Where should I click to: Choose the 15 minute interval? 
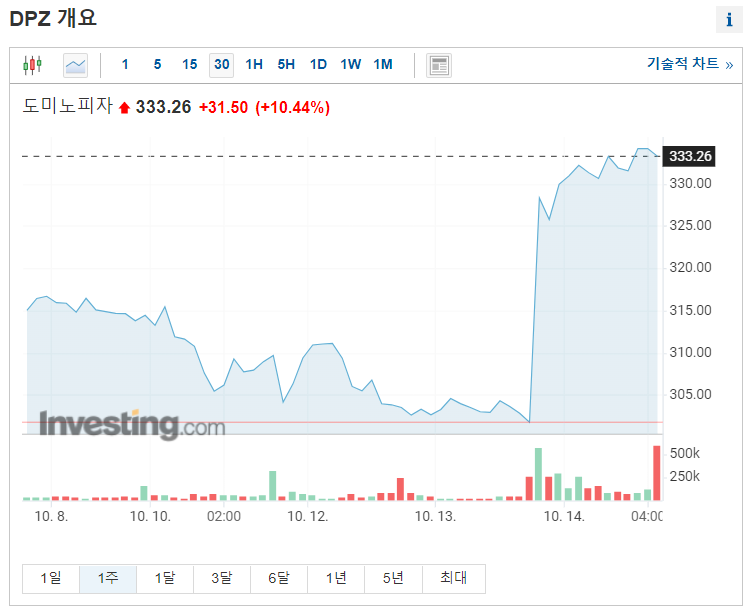click(190, 65)
